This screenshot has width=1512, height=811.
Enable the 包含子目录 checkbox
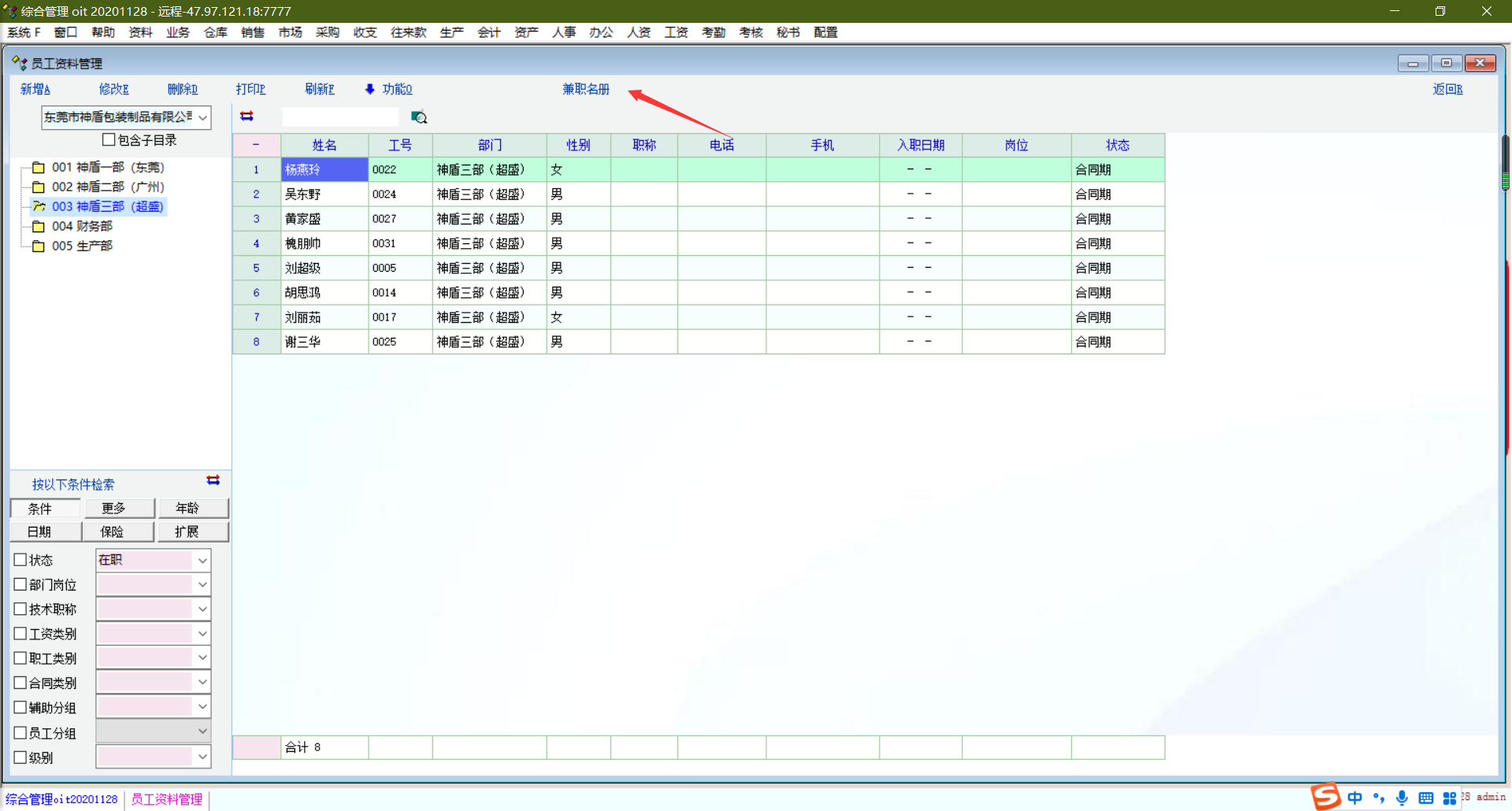click(x=109, y=140)
